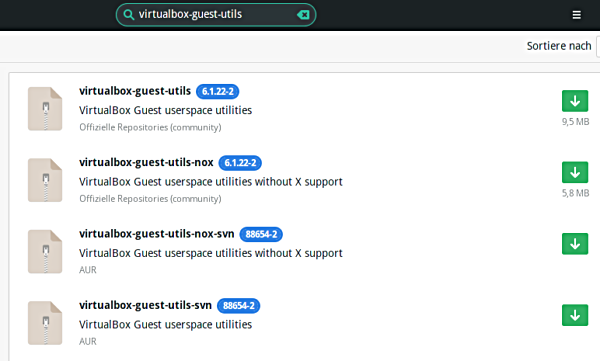Open virtualbox-guest-utils-nox-svn package title
The image size is (600, 361).
(157, 234)
